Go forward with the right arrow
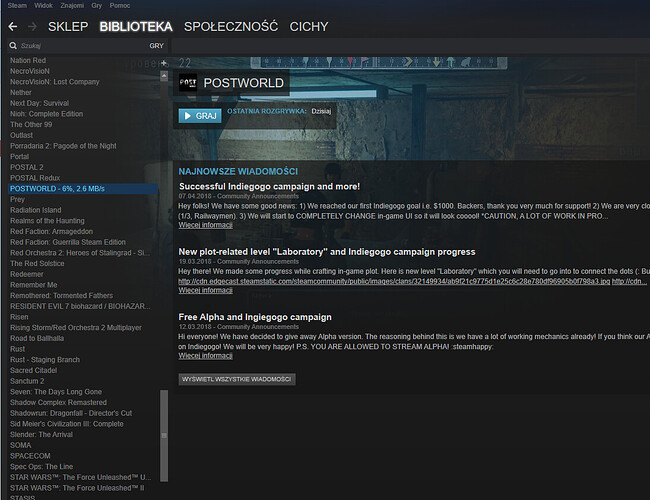The height and width of the screenshot is (500, 650). (32, 27)
